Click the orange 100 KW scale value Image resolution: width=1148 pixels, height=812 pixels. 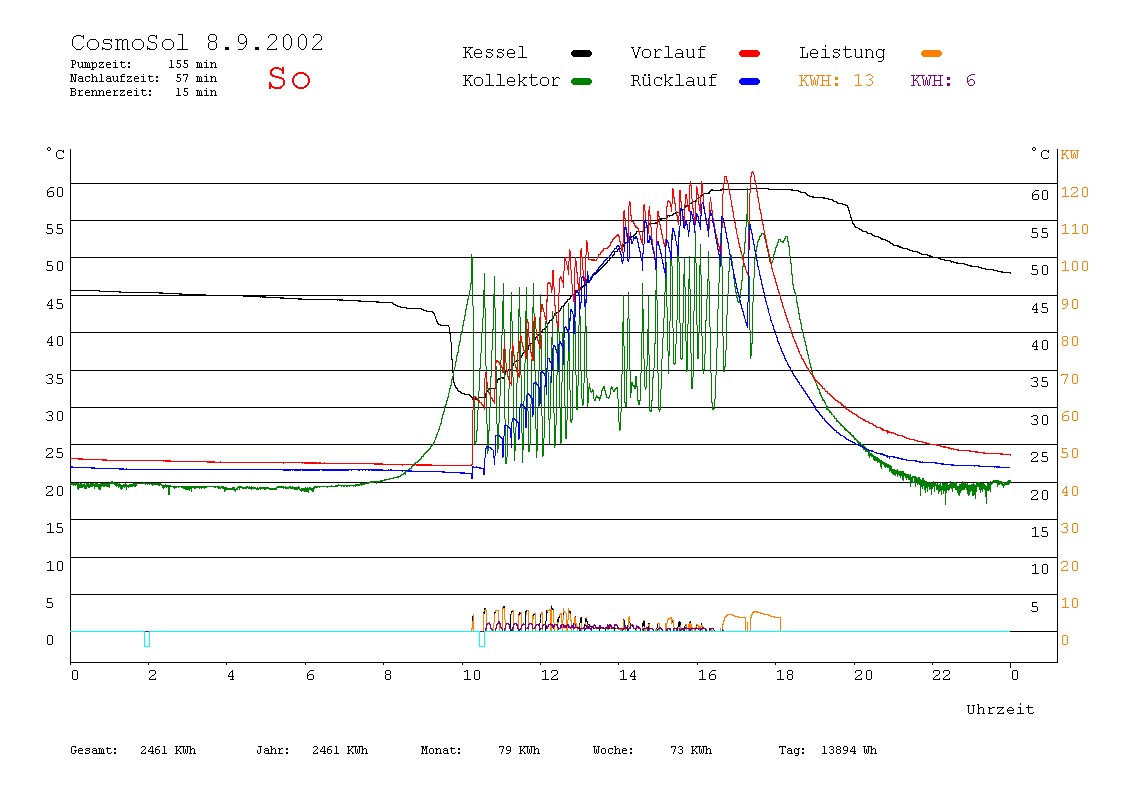pos(1075,267)
